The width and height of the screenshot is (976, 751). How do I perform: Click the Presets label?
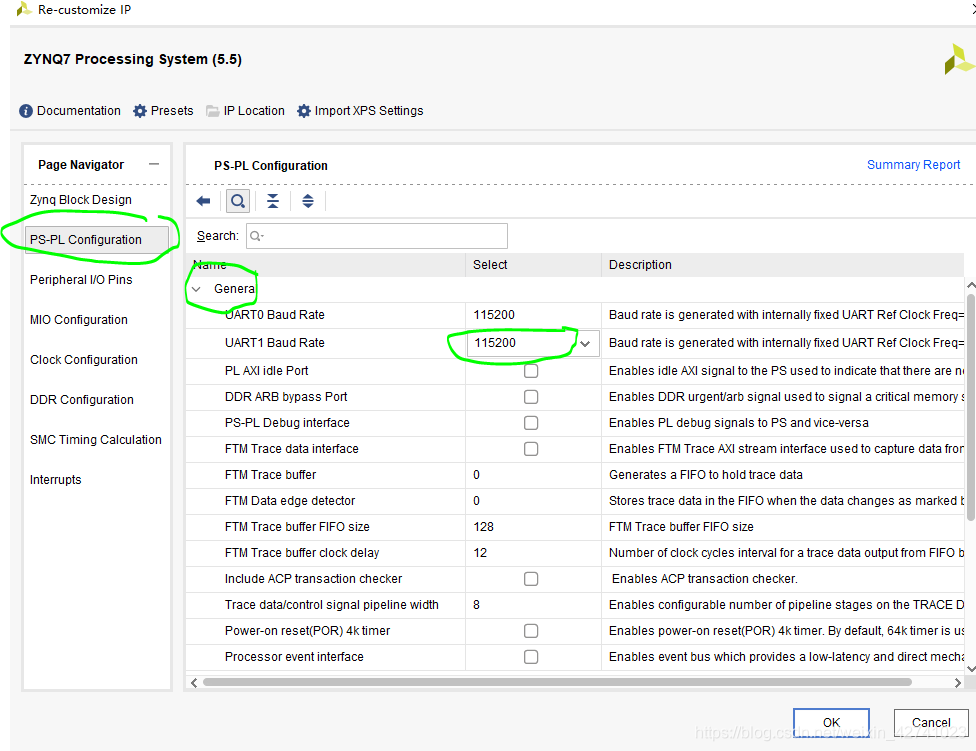pos(172,111)
